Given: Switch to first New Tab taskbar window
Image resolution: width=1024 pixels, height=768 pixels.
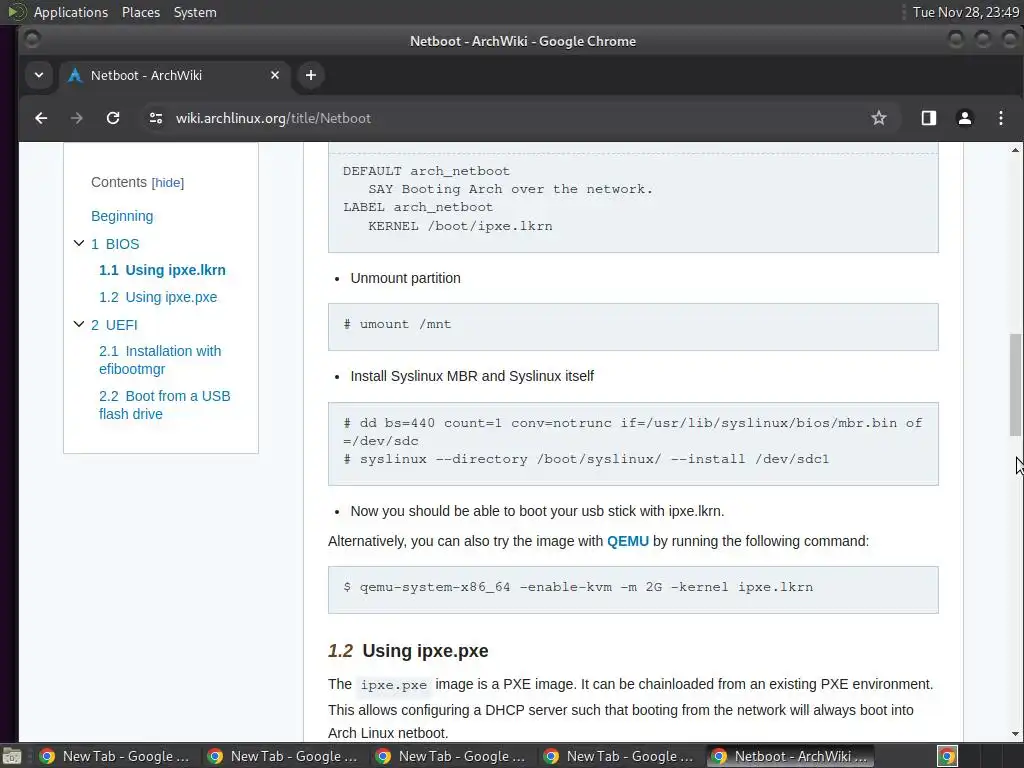Looking at the screenshot, I should 114,756.
